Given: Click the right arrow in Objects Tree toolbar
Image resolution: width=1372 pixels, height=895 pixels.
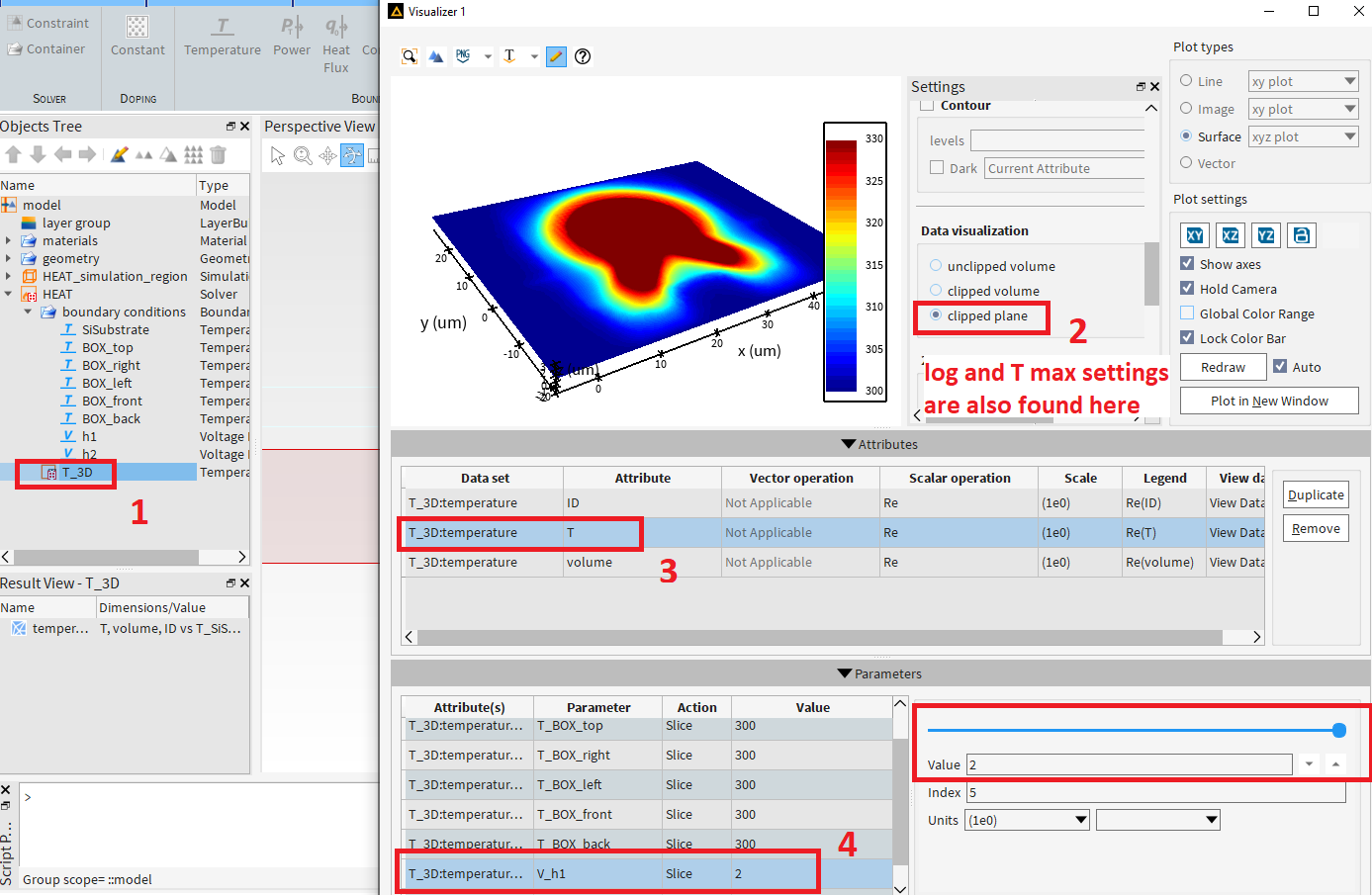Looking at the screenshot, I should pyautogui.click(x=87, y=154).
